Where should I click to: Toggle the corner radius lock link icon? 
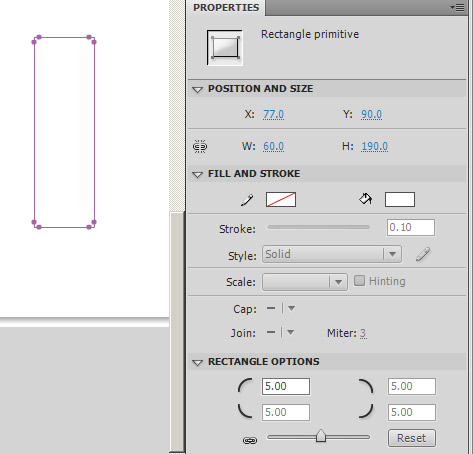pos(250,441)
